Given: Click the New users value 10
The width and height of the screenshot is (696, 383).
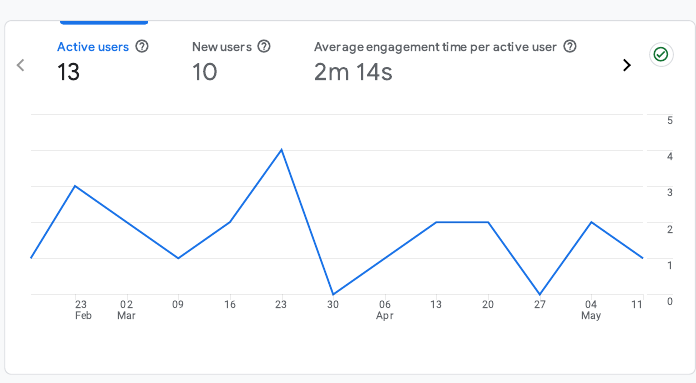Looking at the screenshot, I should (x=205, y=72).
